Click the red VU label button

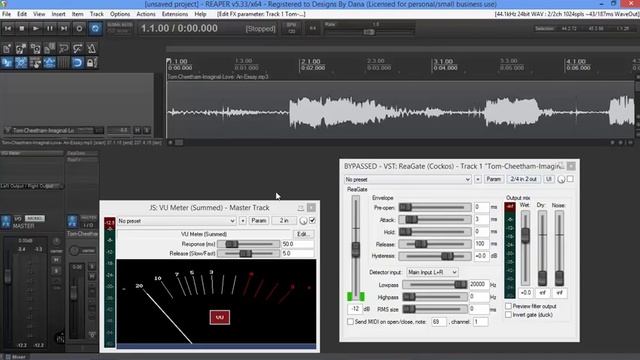pyautogui.click(x=220, y=318)
